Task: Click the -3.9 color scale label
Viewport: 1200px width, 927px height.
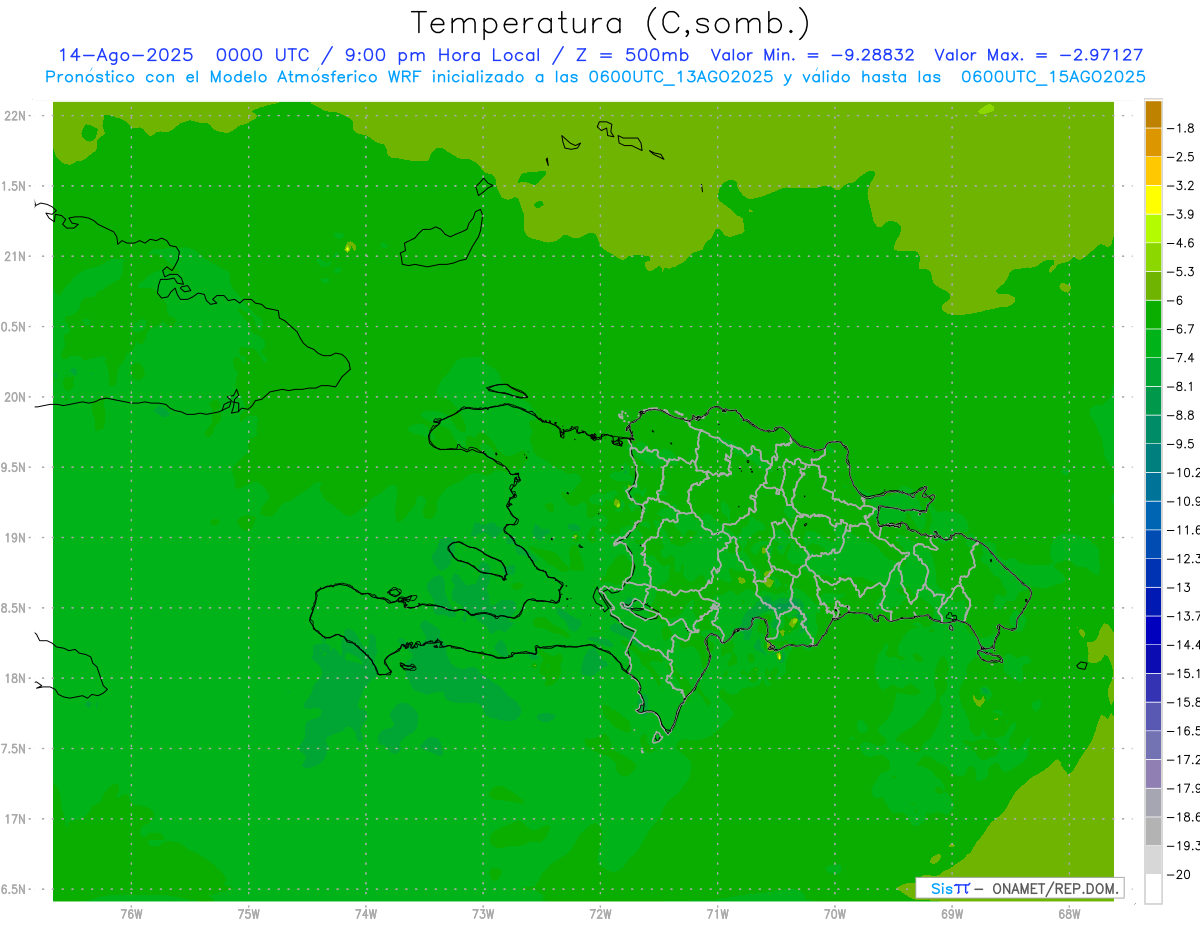Action: (1181, 214)
